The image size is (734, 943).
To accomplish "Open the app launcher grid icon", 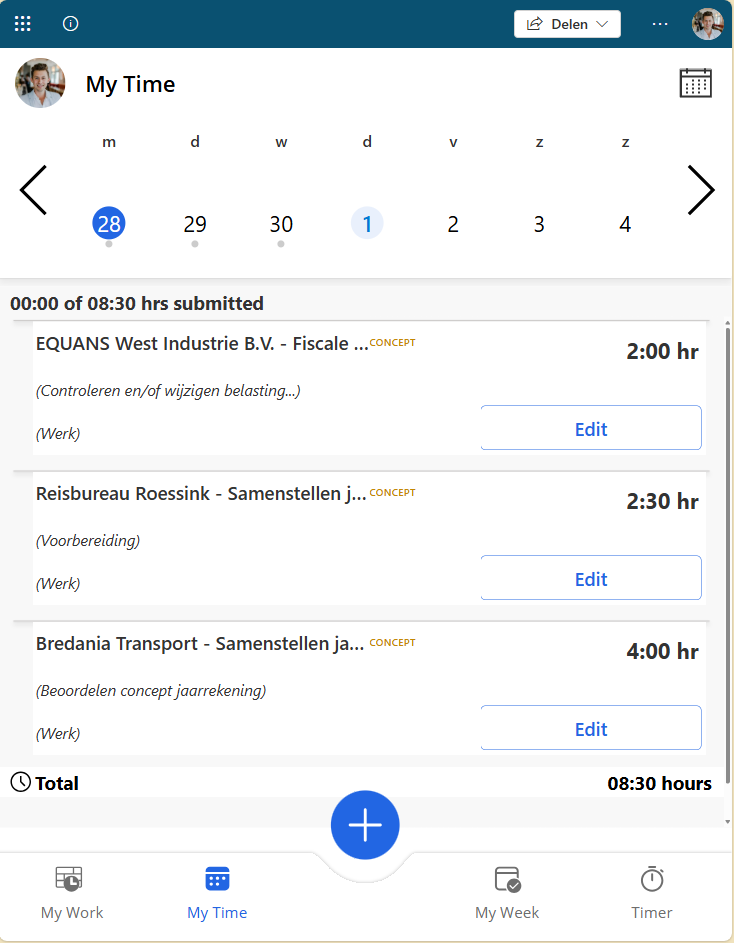I will coord(22,24).
